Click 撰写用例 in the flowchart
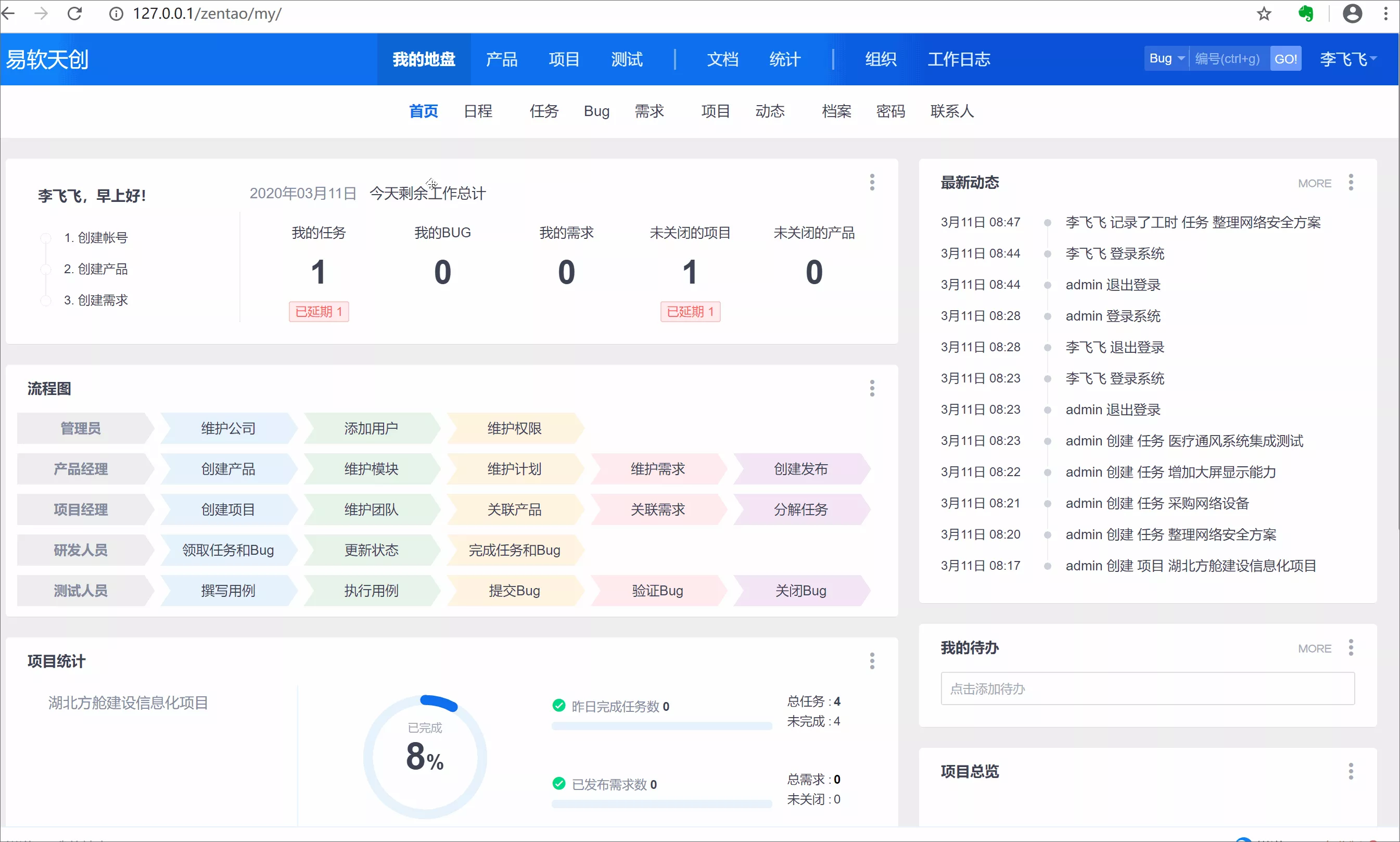The image size is (1400, 842). click(x=228, y=591)
